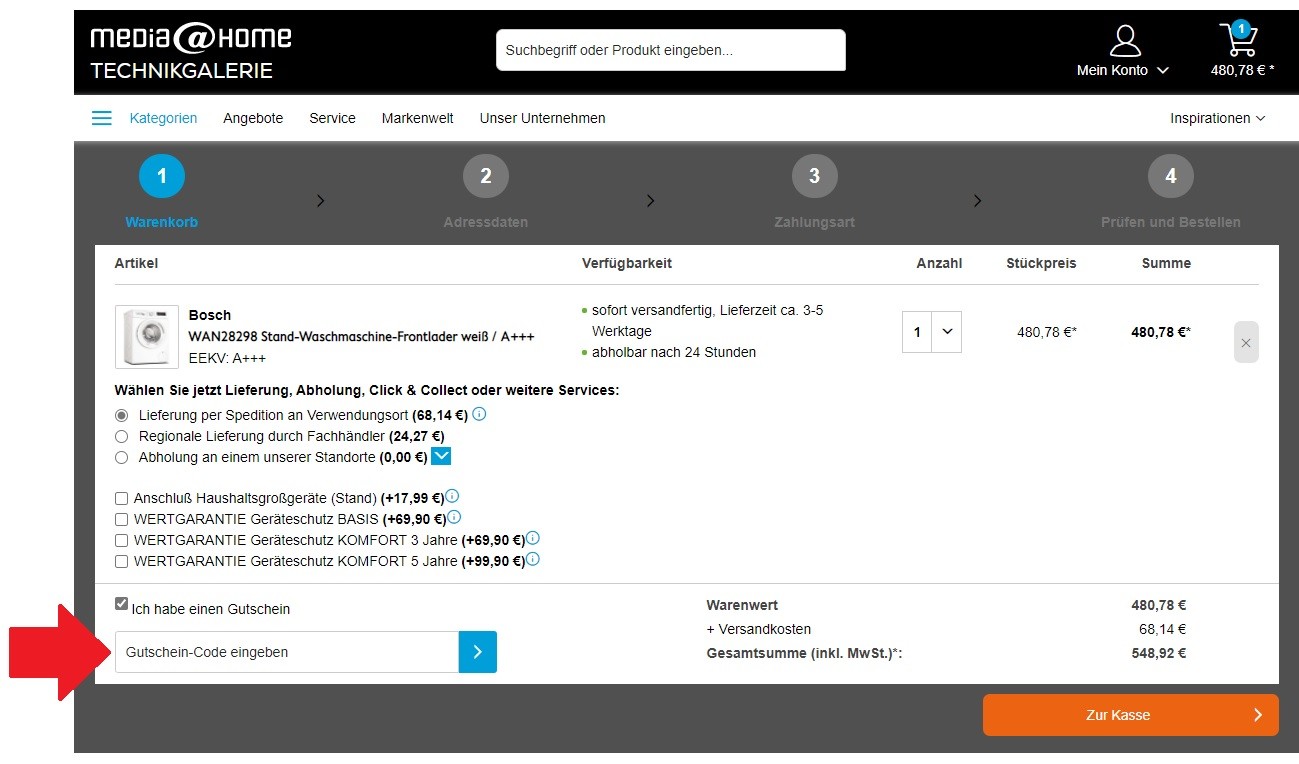Select Regionale Lieferung durch Fachhändler option

point(122,437)
